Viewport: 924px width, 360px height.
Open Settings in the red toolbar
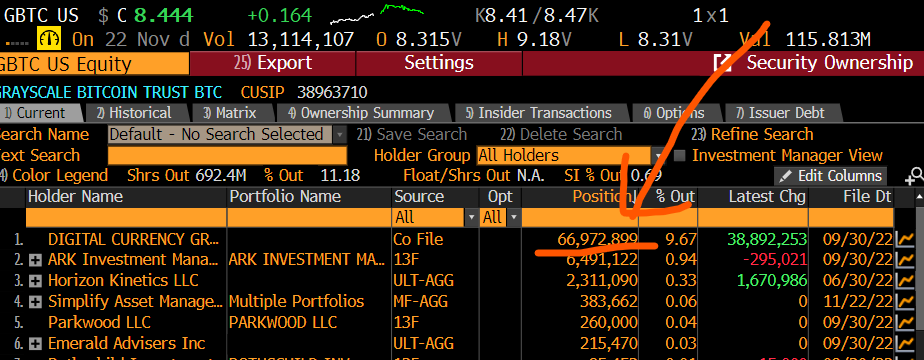tap(439, 63)
